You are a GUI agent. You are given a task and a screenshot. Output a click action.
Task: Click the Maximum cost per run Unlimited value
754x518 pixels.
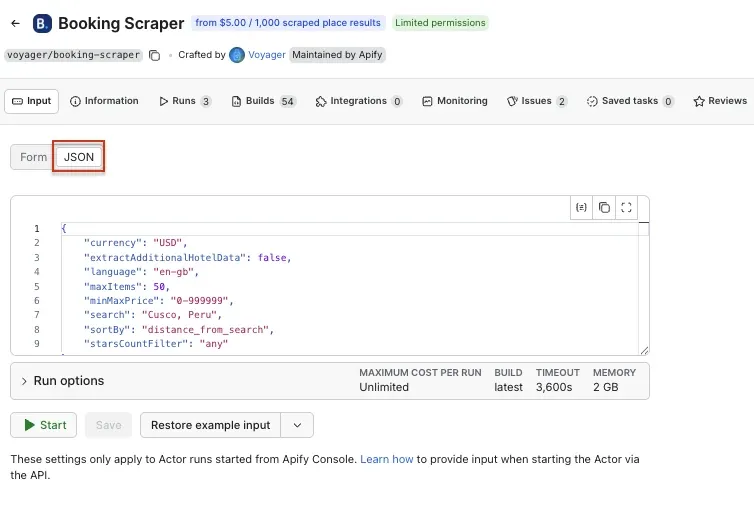pos(384,387)
